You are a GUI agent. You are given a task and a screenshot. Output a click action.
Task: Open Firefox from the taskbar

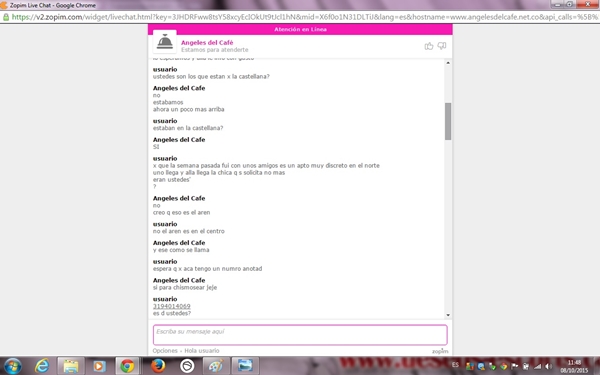point(158,366)
